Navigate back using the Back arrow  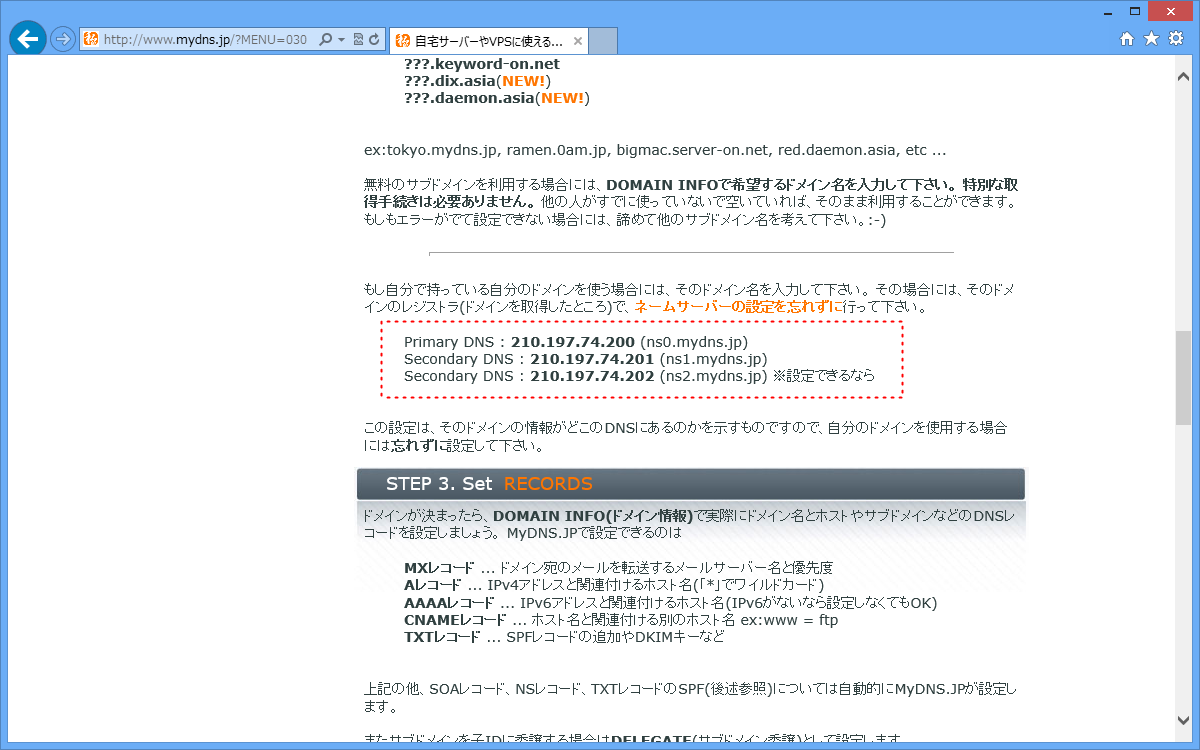[27, 38]
